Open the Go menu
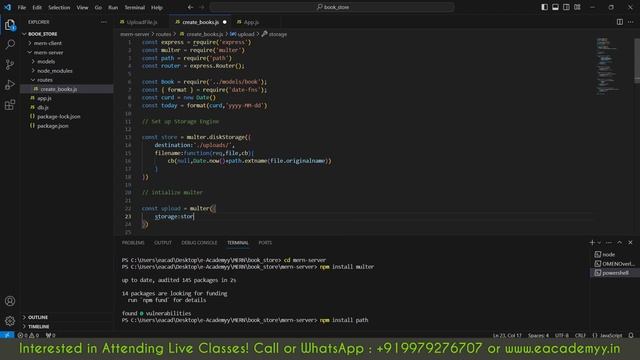The image size is (640, 360). pyautogui.click(x=98, y=7)
